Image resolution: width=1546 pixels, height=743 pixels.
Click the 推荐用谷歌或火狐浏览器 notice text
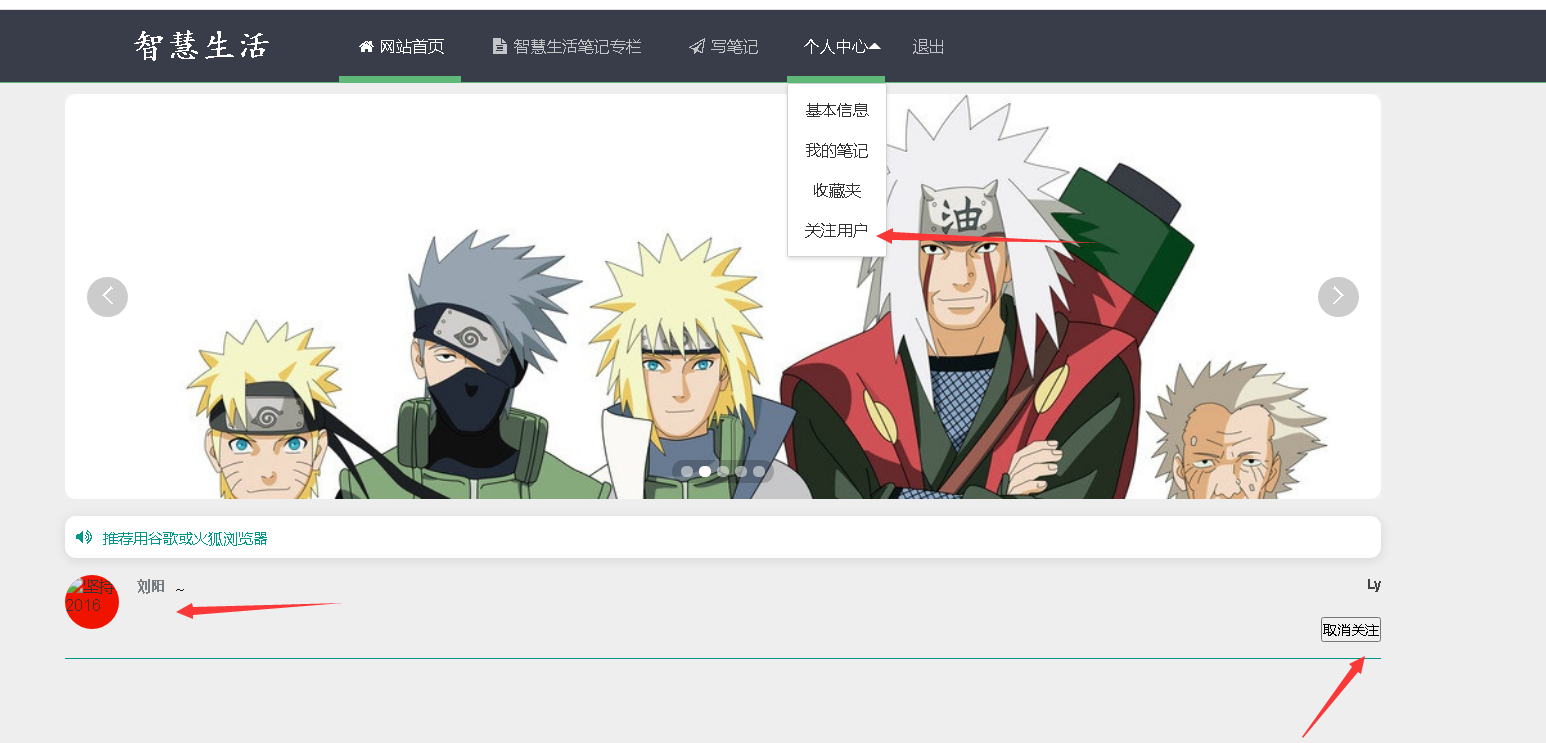[185, 538]
